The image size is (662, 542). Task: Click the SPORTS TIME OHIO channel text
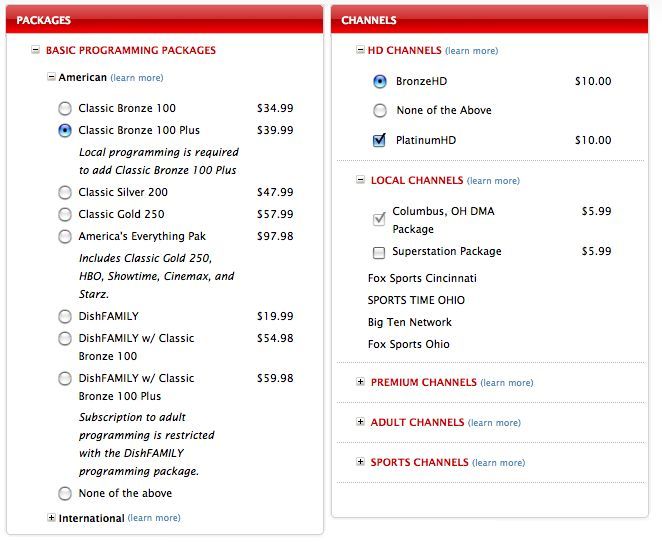[x=416, y=300]
